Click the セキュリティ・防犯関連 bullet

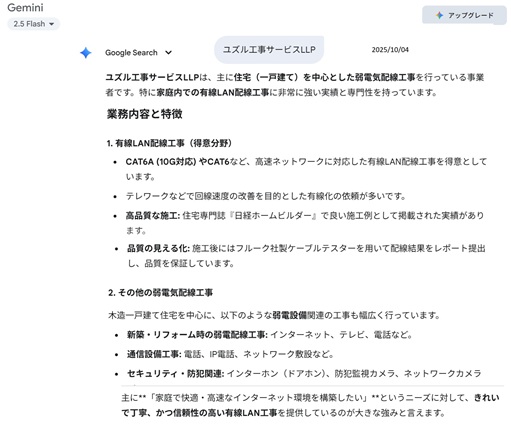pyautogui.click(x=304, y=374)
